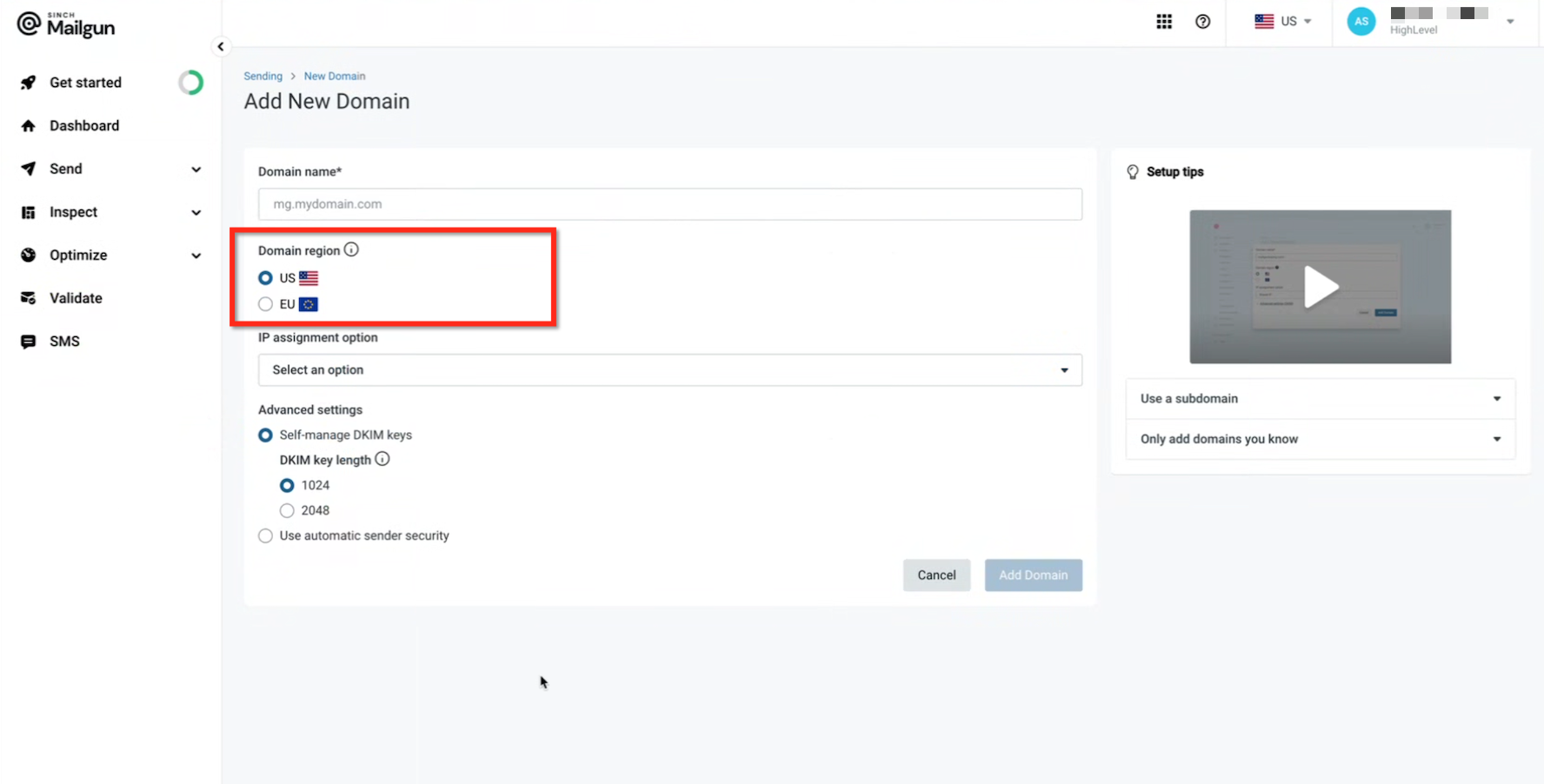Viewport: 1544px width, 784px height.
Task: Click the Get started progress ring
Action: point(190,83)
